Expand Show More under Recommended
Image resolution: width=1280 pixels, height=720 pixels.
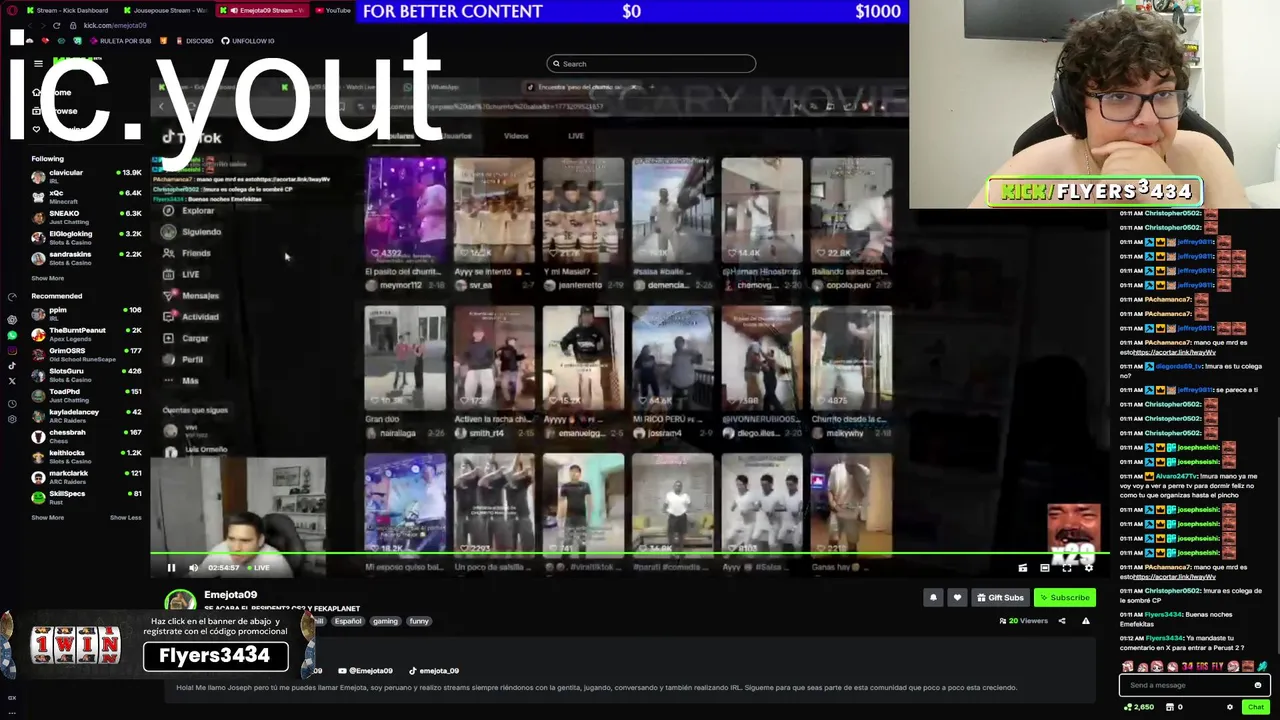pos(47,517)
